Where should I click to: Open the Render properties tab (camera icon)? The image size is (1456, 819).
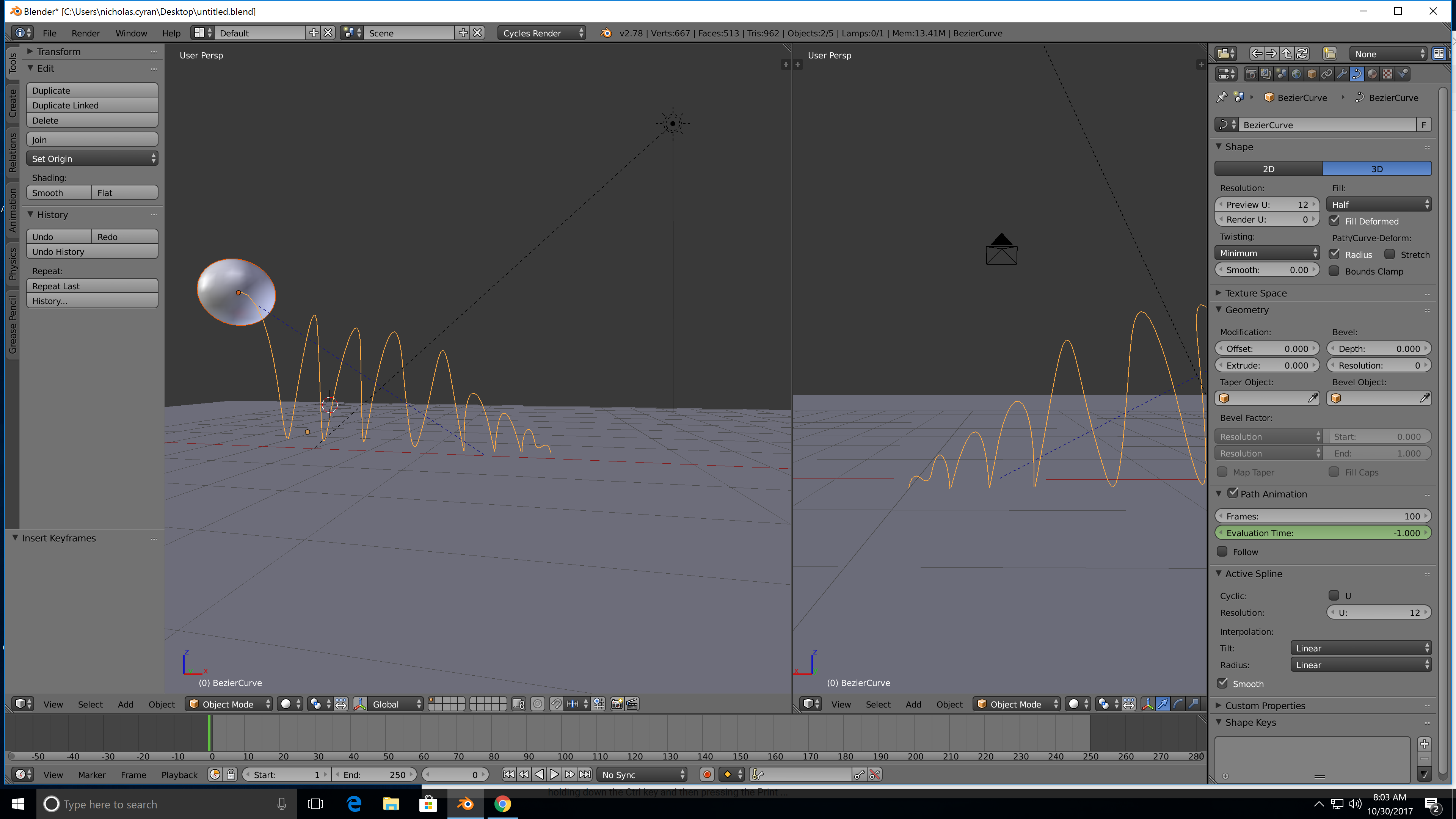coord(1251,74)
